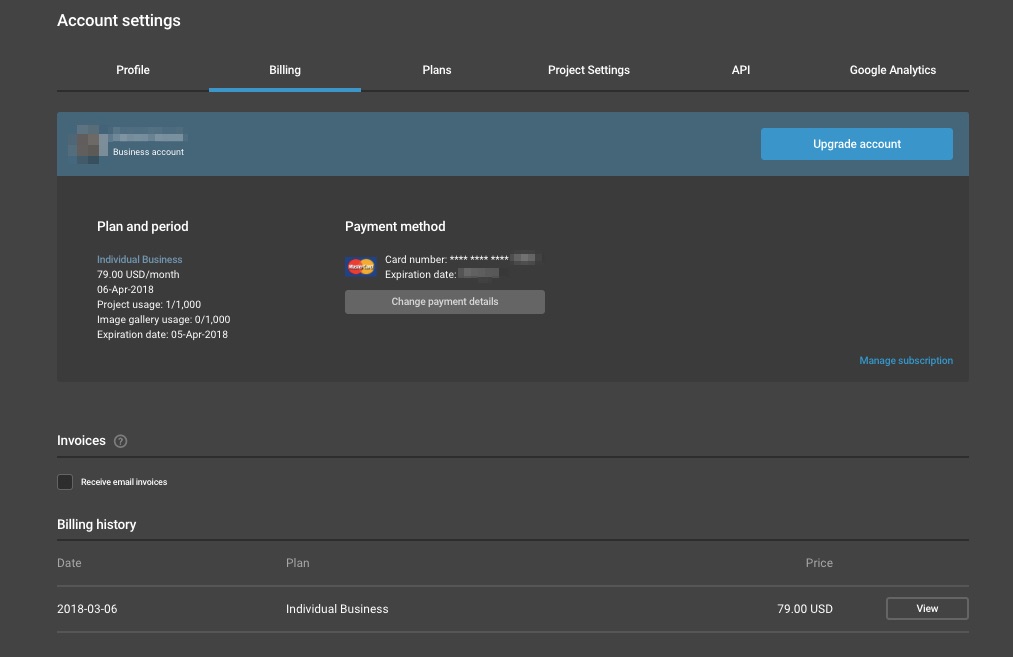Screen dimensions: 1013x657
Task: Go to the Project Settings tab
Action: [589, 70]
